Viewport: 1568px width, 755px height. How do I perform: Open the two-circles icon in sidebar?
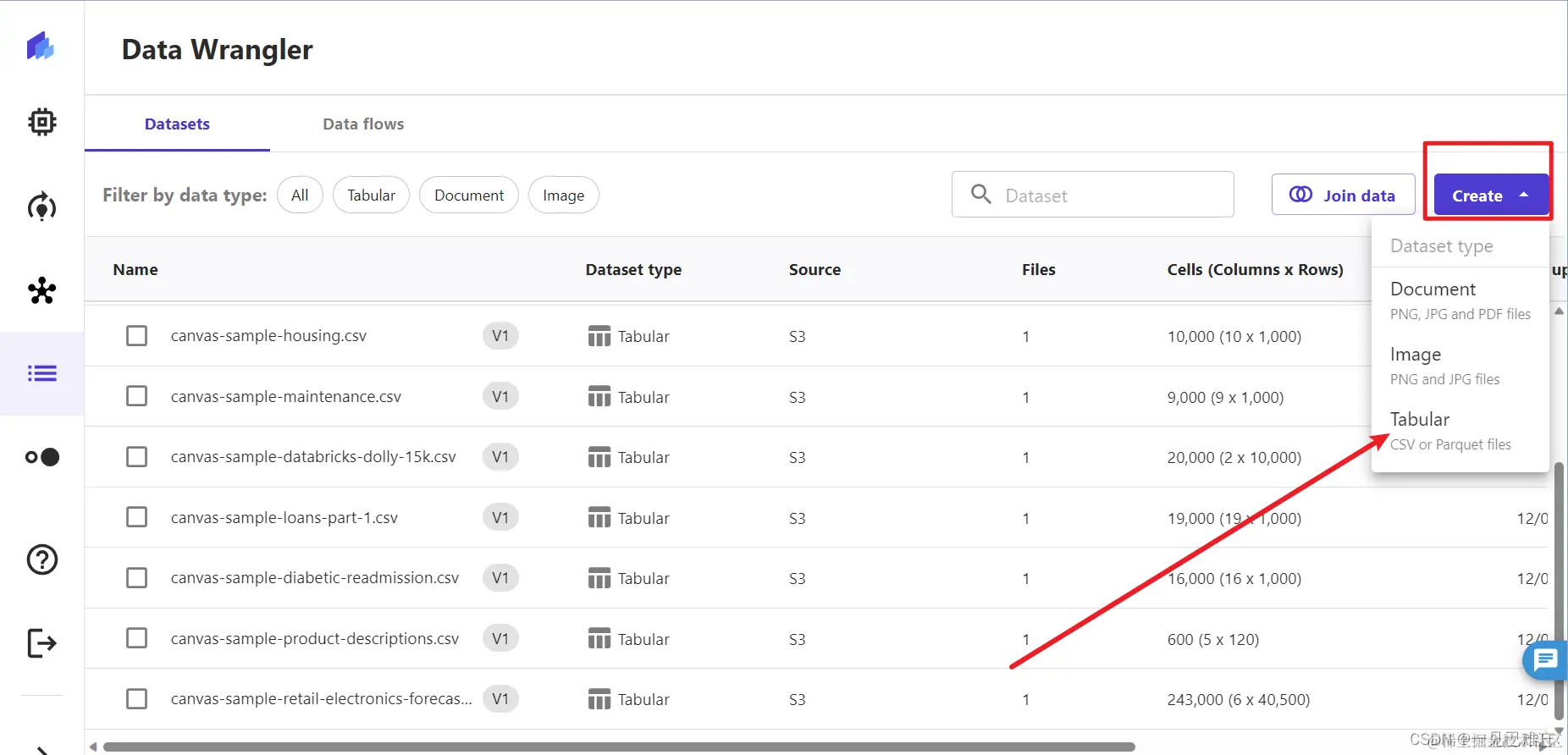click(x=41, y=457)
